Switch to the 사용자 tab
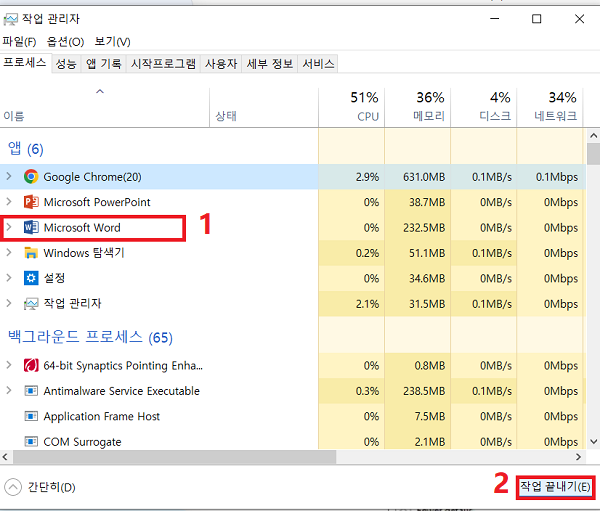The height and width of the screenshot is (511, 600). pos(221,64)
